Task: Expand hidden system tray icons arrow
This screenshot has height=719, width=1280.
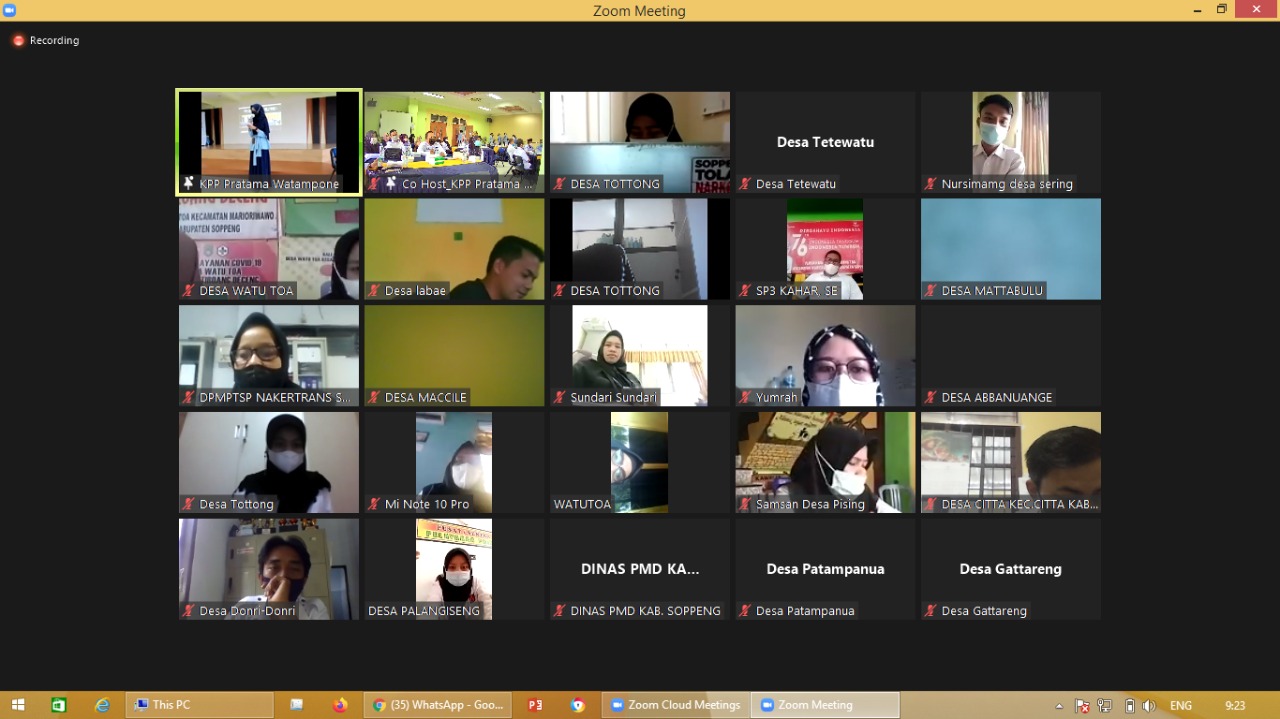Action: pyautogui.click(x=1059, y=706)
